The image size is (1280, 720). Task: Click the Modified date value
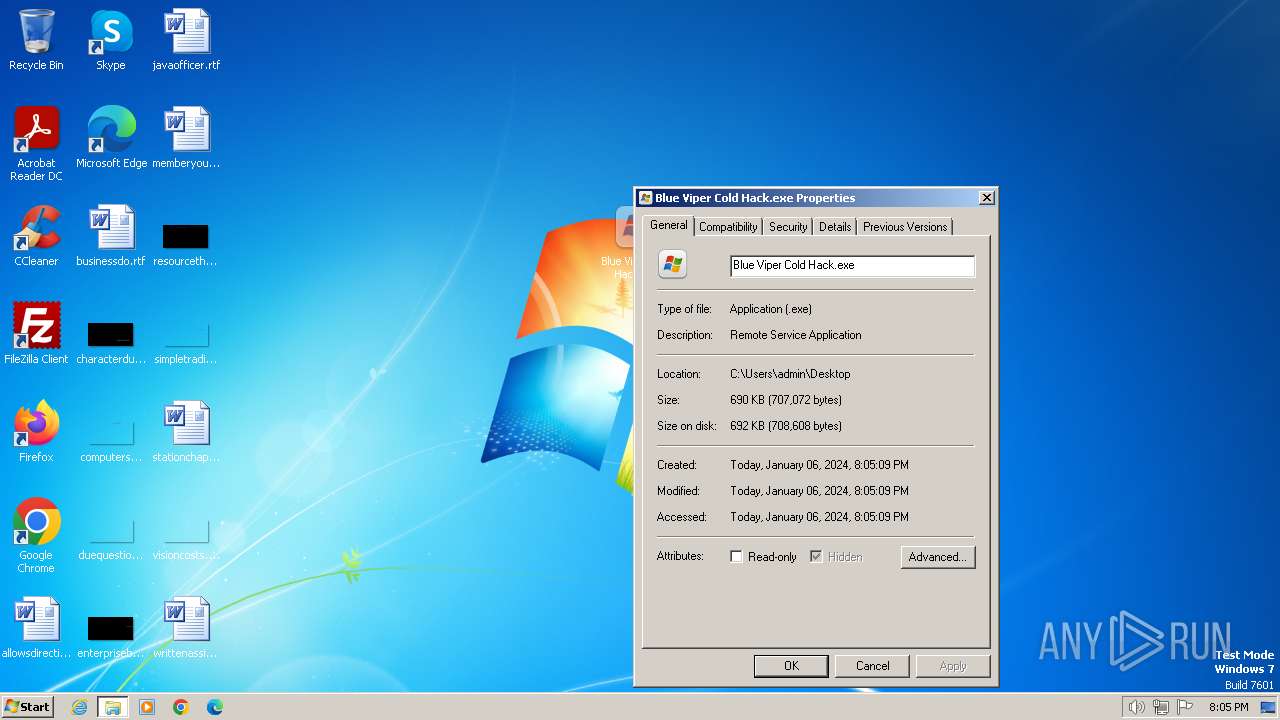[820, 491]
